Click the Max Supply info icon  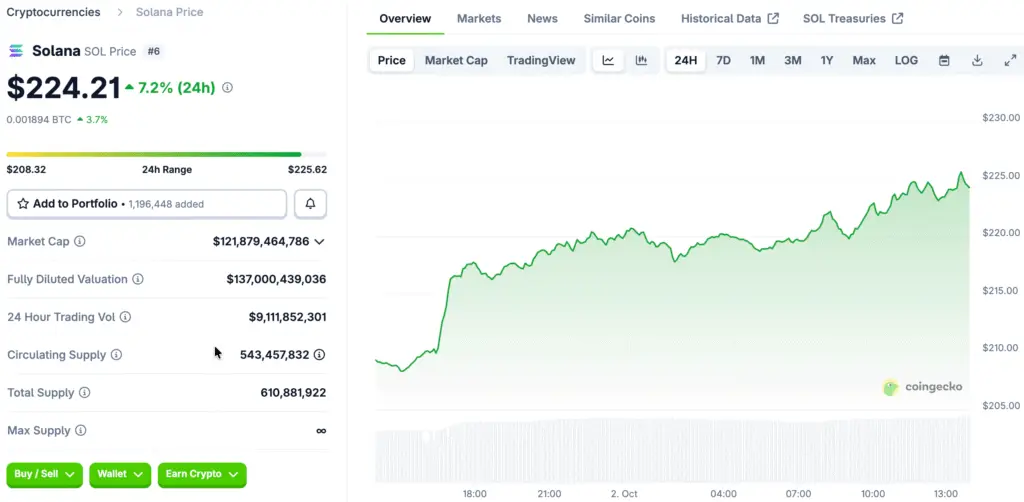tap(80, 431)
